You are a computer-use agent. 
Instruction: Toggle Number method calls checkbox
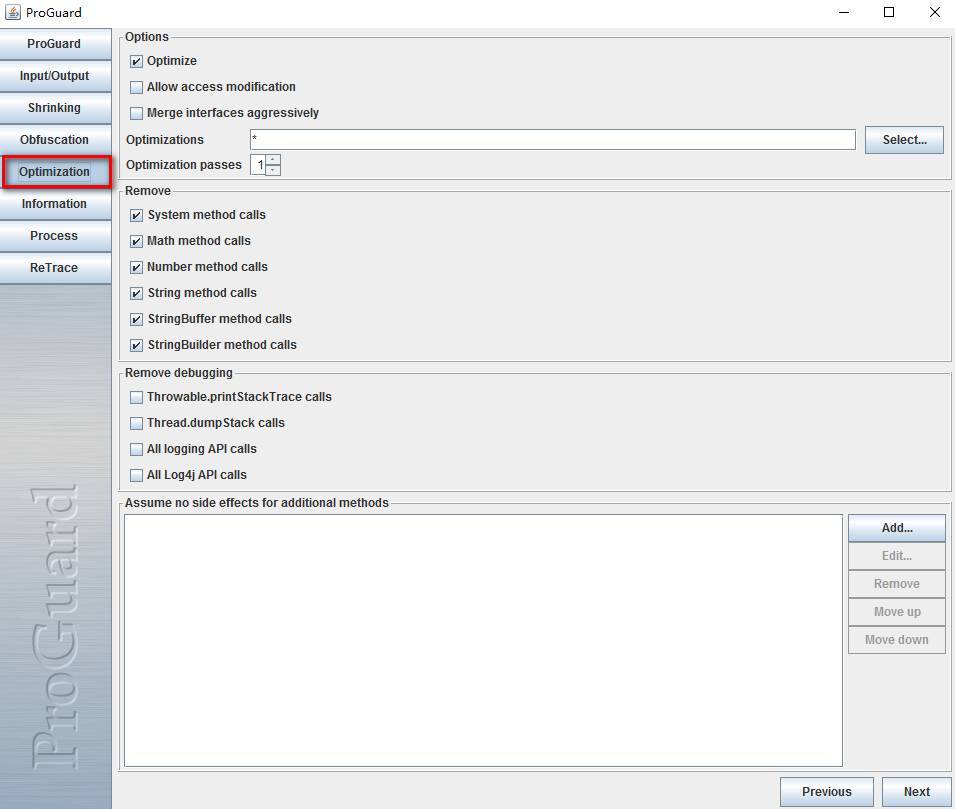[136, 267]
